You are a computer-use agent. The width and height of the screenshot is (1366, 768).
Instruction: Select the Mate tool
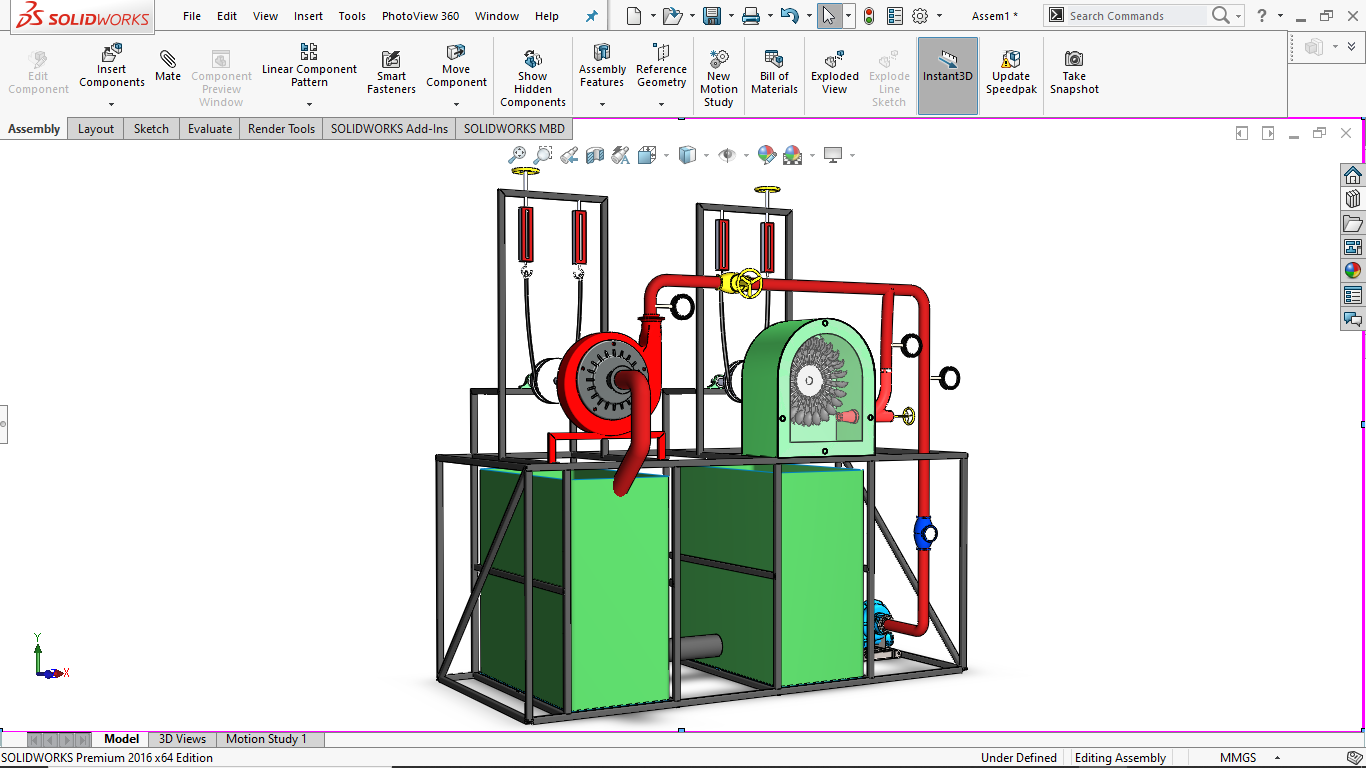(168, 67)
